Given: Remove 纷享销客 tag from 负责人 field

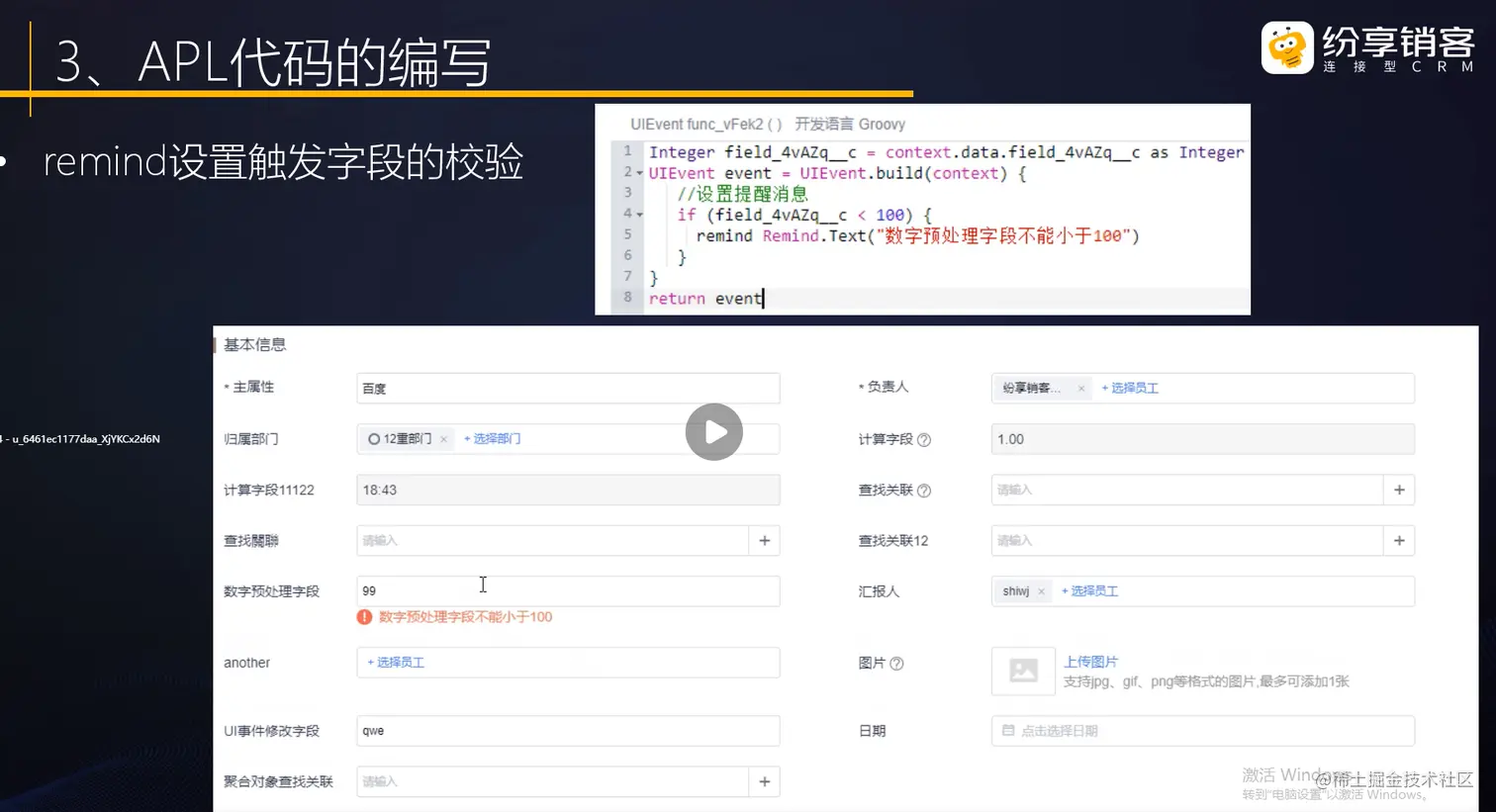Looking at the screenshot, I should coord(1080,389).
